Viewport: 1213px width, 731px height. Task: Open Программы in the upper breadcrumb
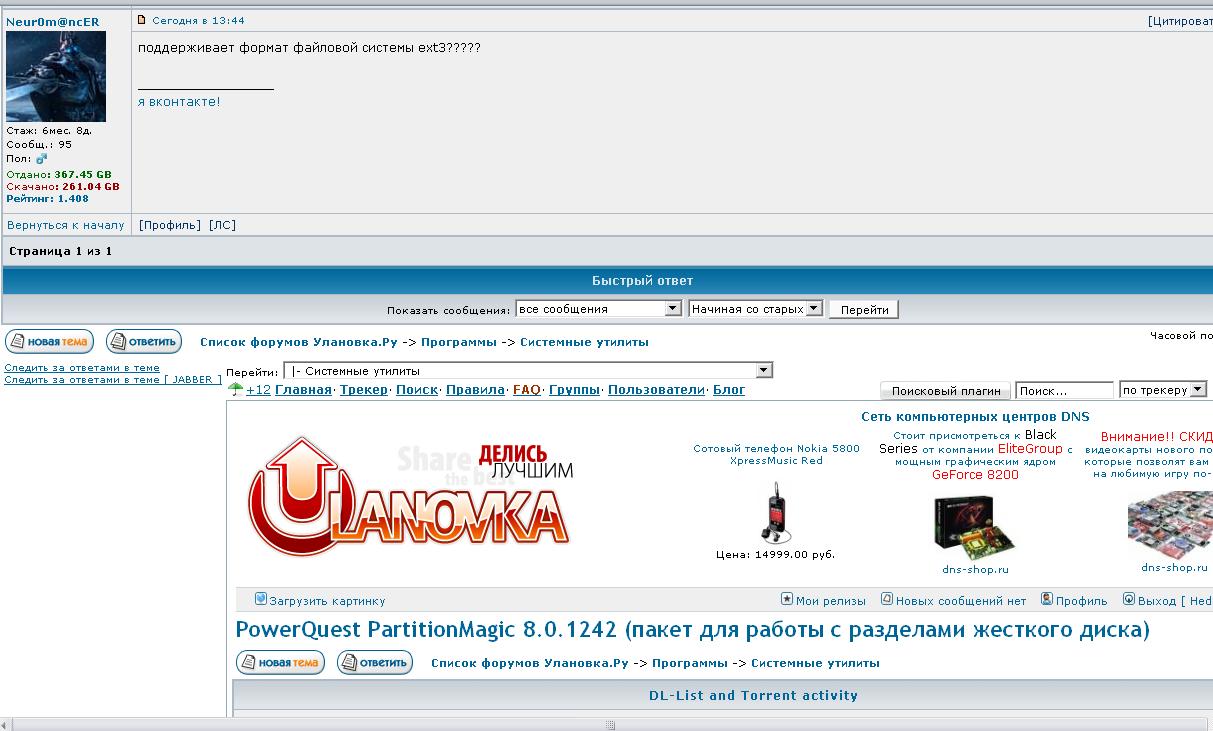coord(459,342)
